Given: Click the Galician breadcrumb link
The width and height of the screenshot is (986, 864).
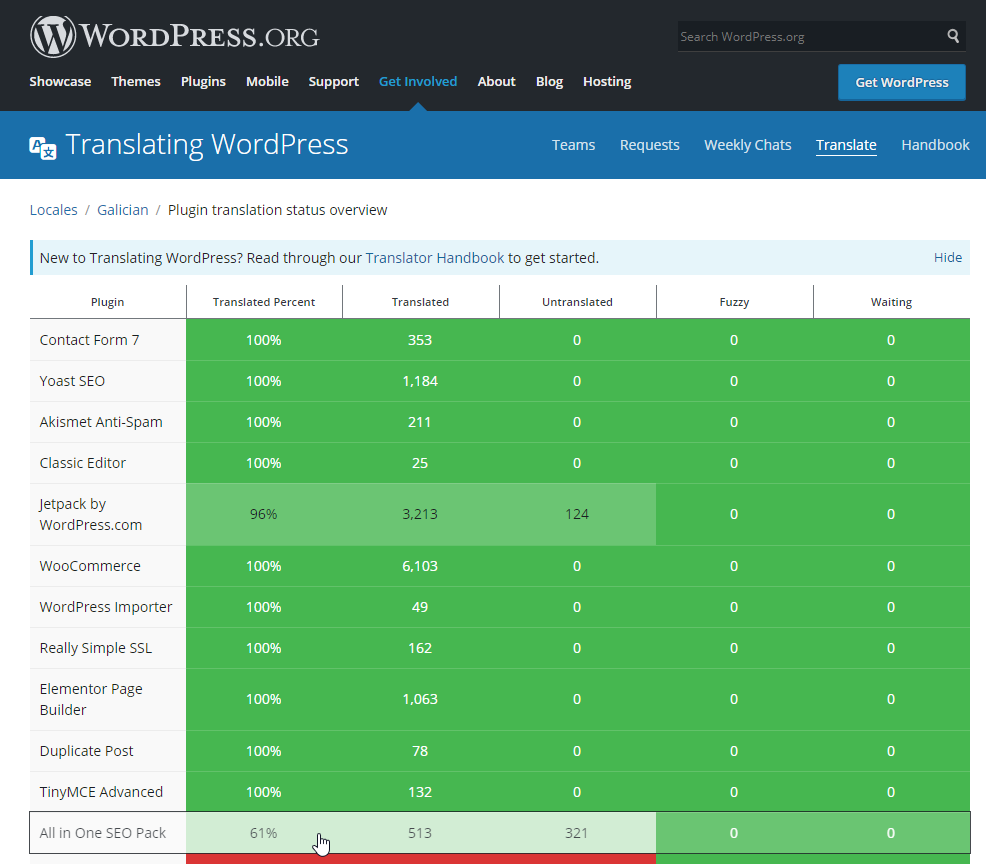Looking at the screenshot, I should pyautogui.click(x=123, y=210).
